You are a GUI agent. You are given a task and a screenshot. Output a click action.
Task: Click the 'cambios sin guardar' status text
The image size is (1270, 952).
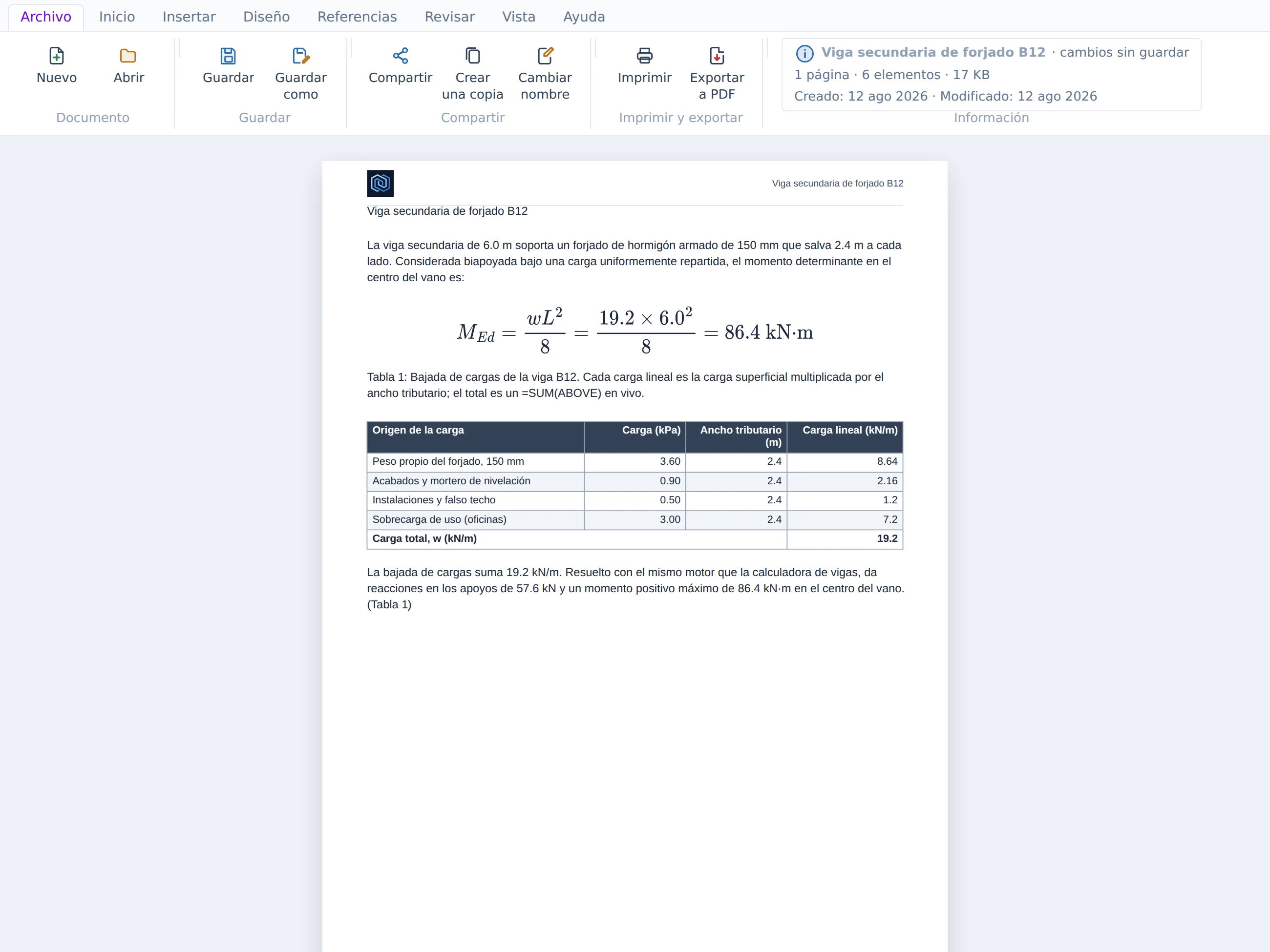click(x=1123, y=52)
